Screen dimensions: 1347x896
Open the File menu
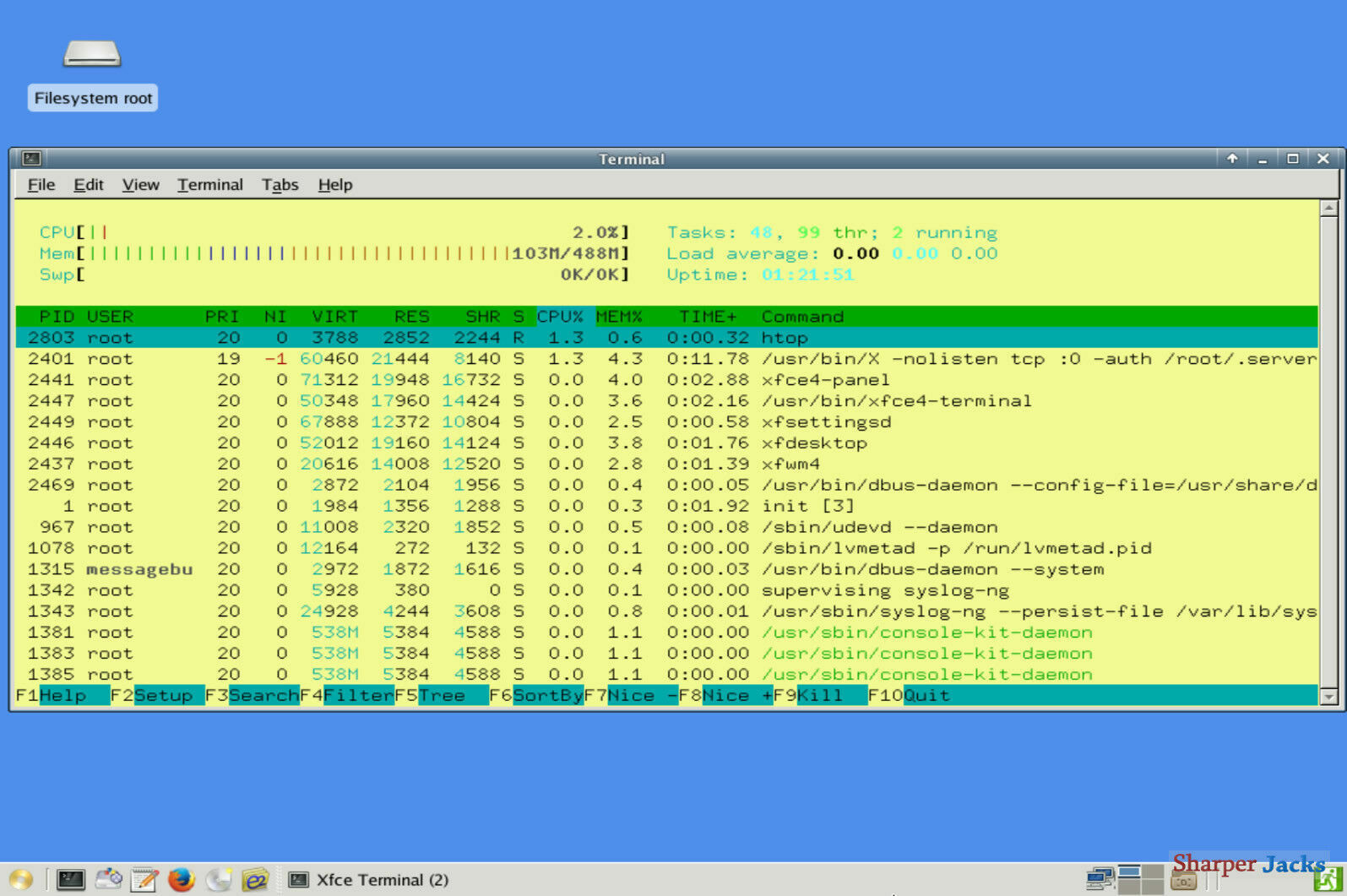pos(41,185)
